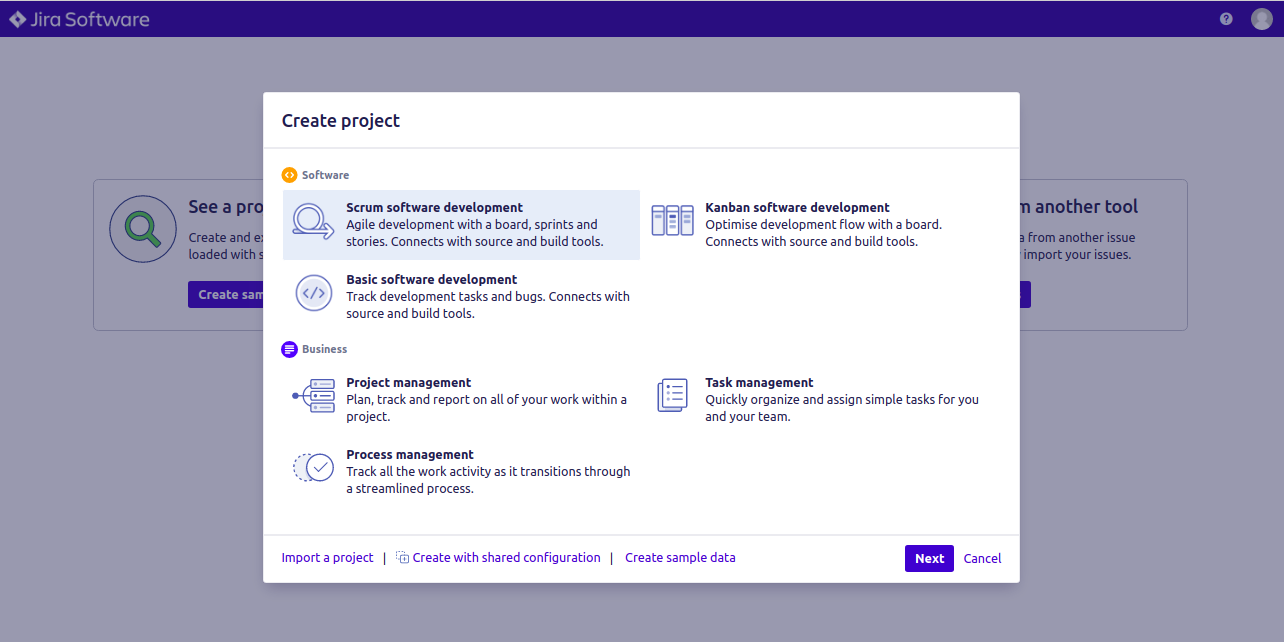Open the user profile avatar
Image resolution: width=1284 pixels, height=642 pixels.
(1262, 19)
